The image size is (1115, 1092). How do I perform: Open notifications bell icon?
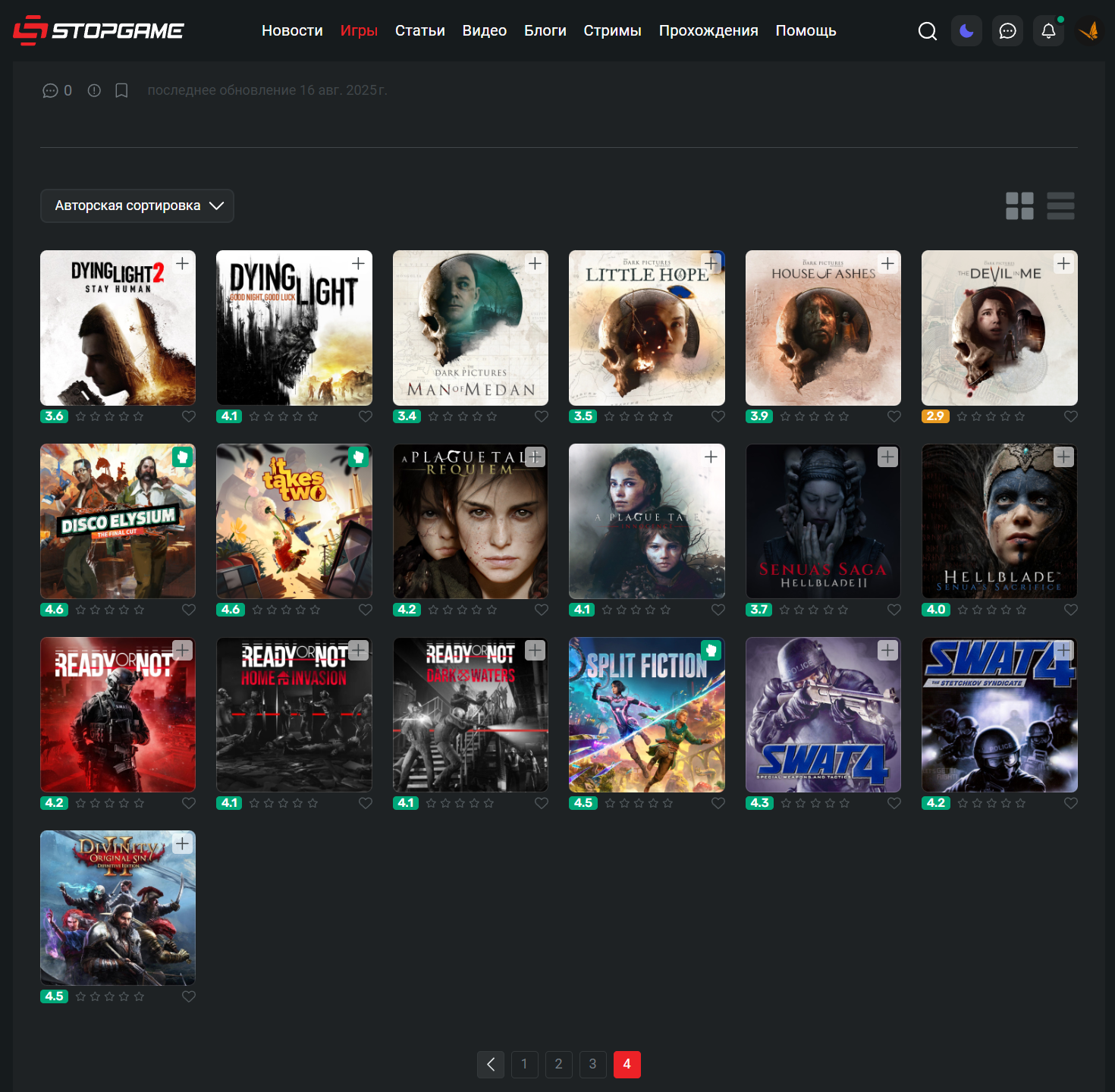[x=1048, y=31]
